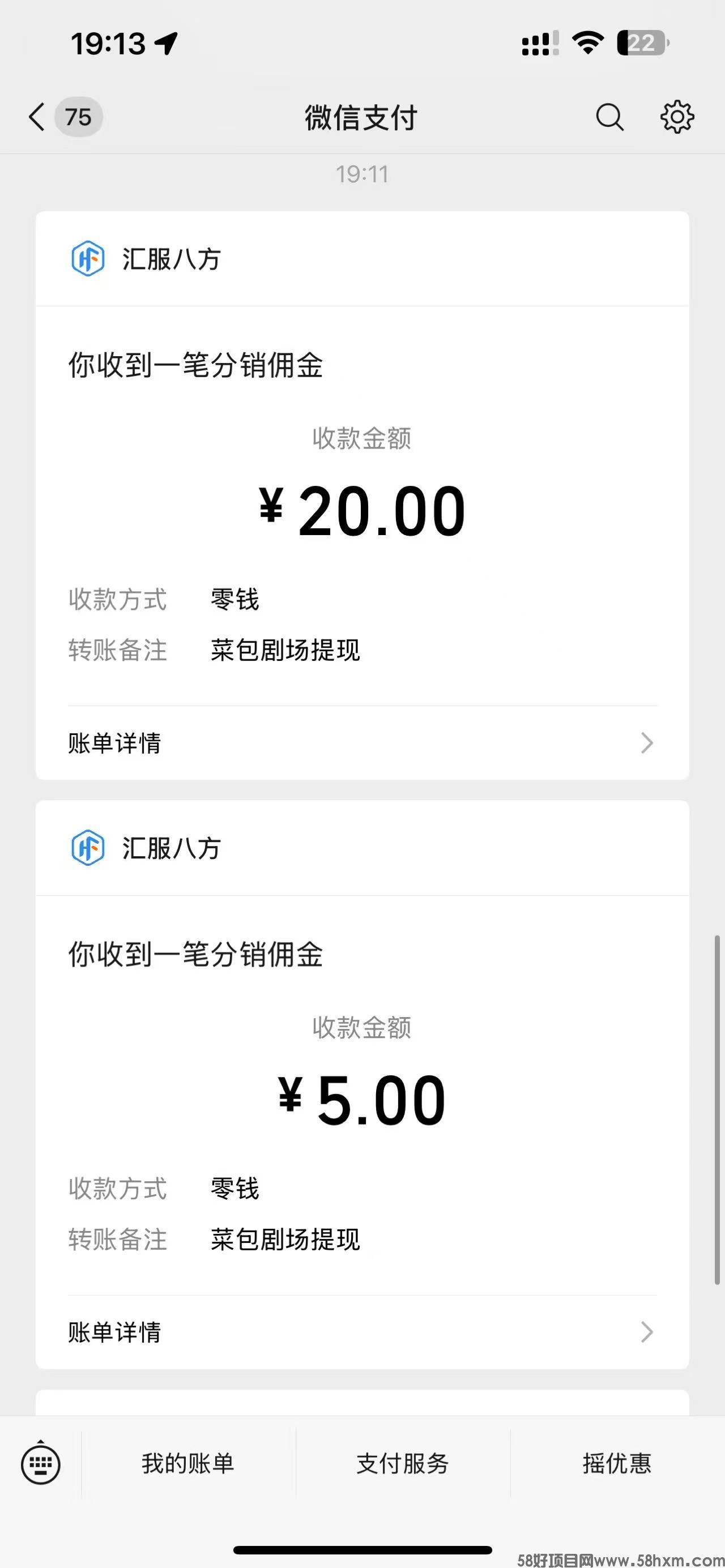Open search with the magnifier icon
Image resolution: width=725 pixels, height=1568 pixels.
[609, 117]
